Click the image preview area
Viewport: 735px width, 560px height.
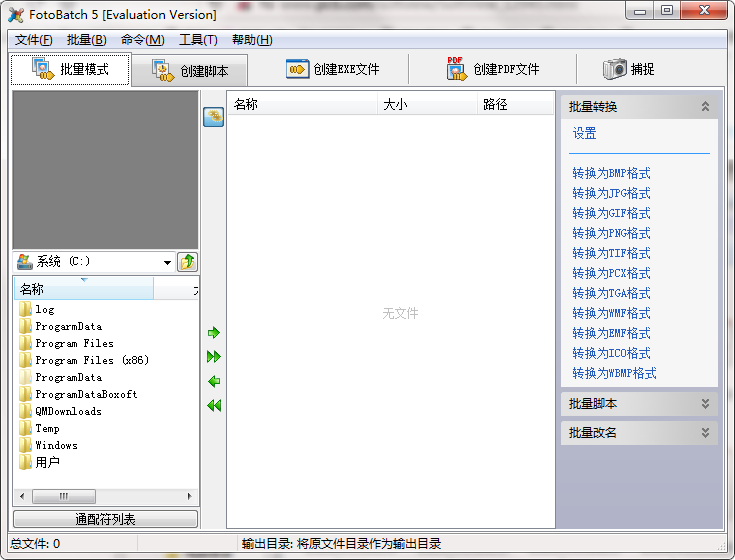pyautogui.click(x=105, y=170)
